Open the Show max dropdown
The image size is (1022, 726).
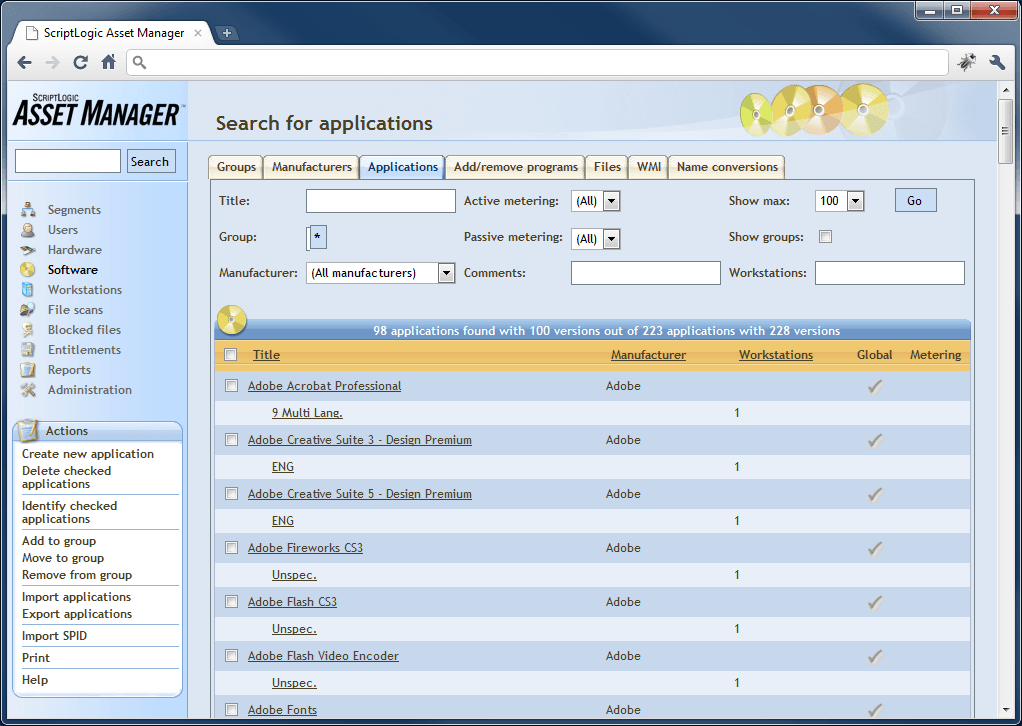click(x=855, y=200)
